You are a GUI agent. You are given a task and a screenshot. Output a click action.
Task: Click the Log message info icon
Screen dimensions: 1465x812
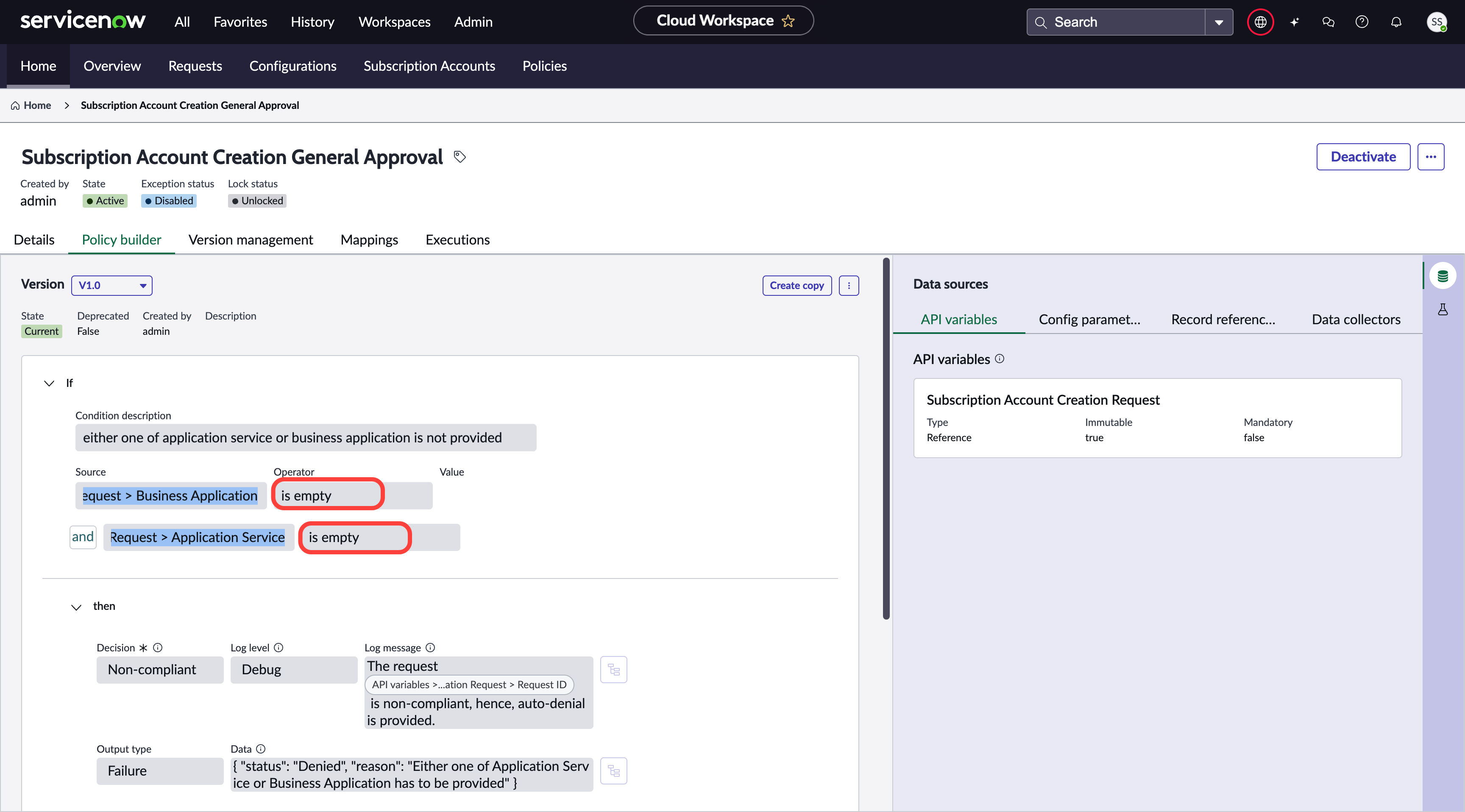coord(430,648)
